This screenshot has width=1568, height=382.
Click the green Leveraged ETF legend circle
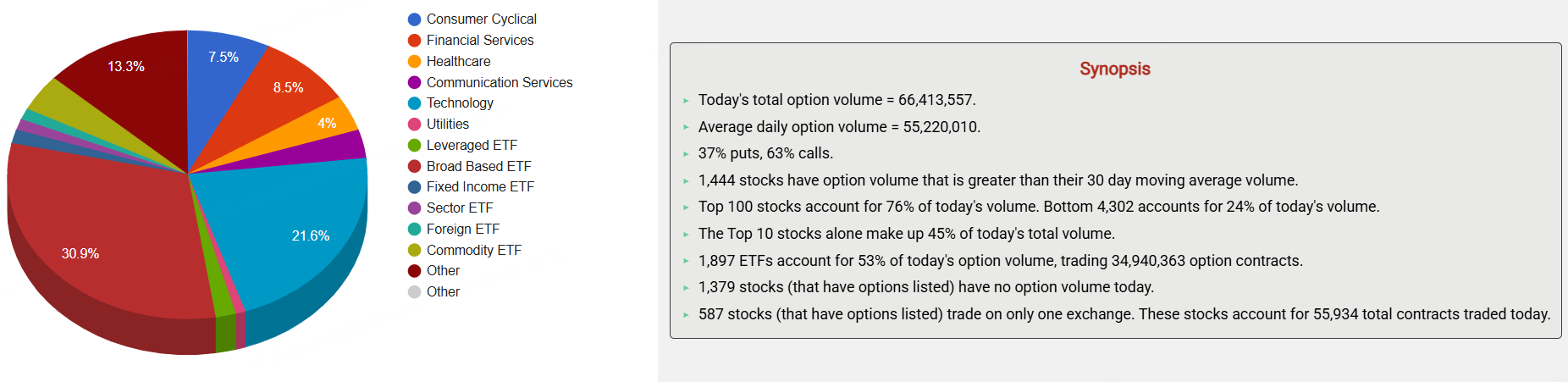414,146
